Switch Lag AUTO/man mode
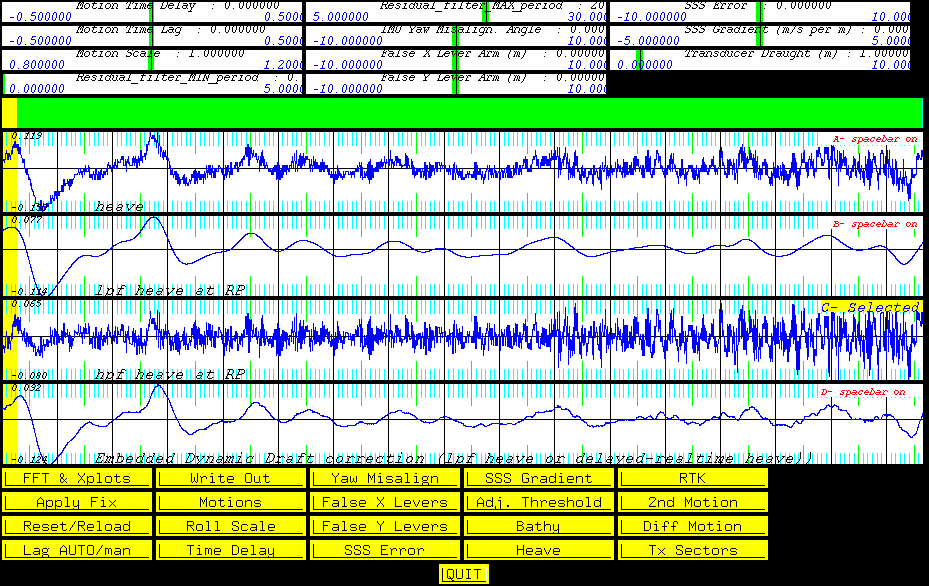This screenshot has height=586, width=929. pos(75,550)
